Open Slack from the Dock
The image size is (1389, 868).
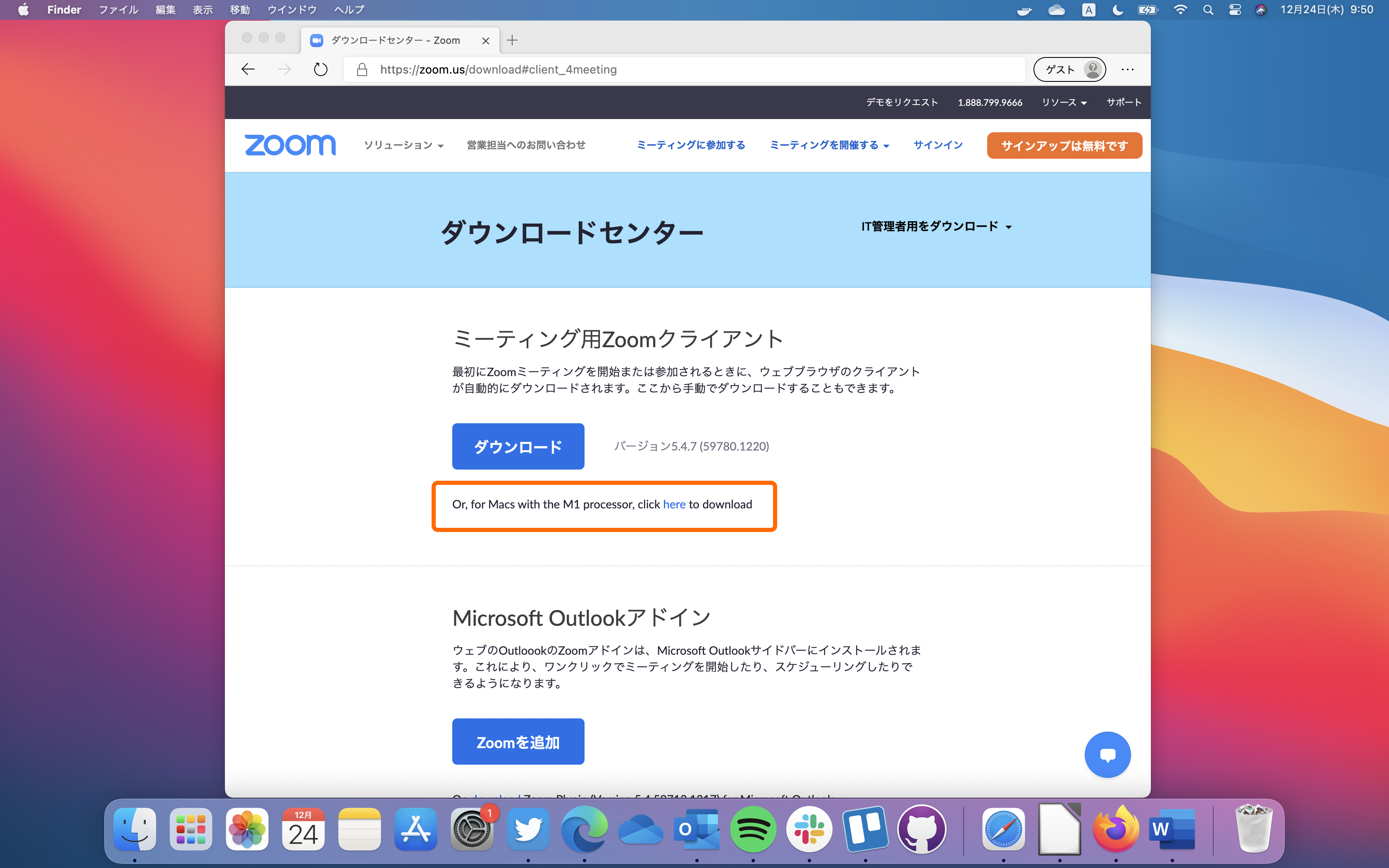tap(810, 830)
